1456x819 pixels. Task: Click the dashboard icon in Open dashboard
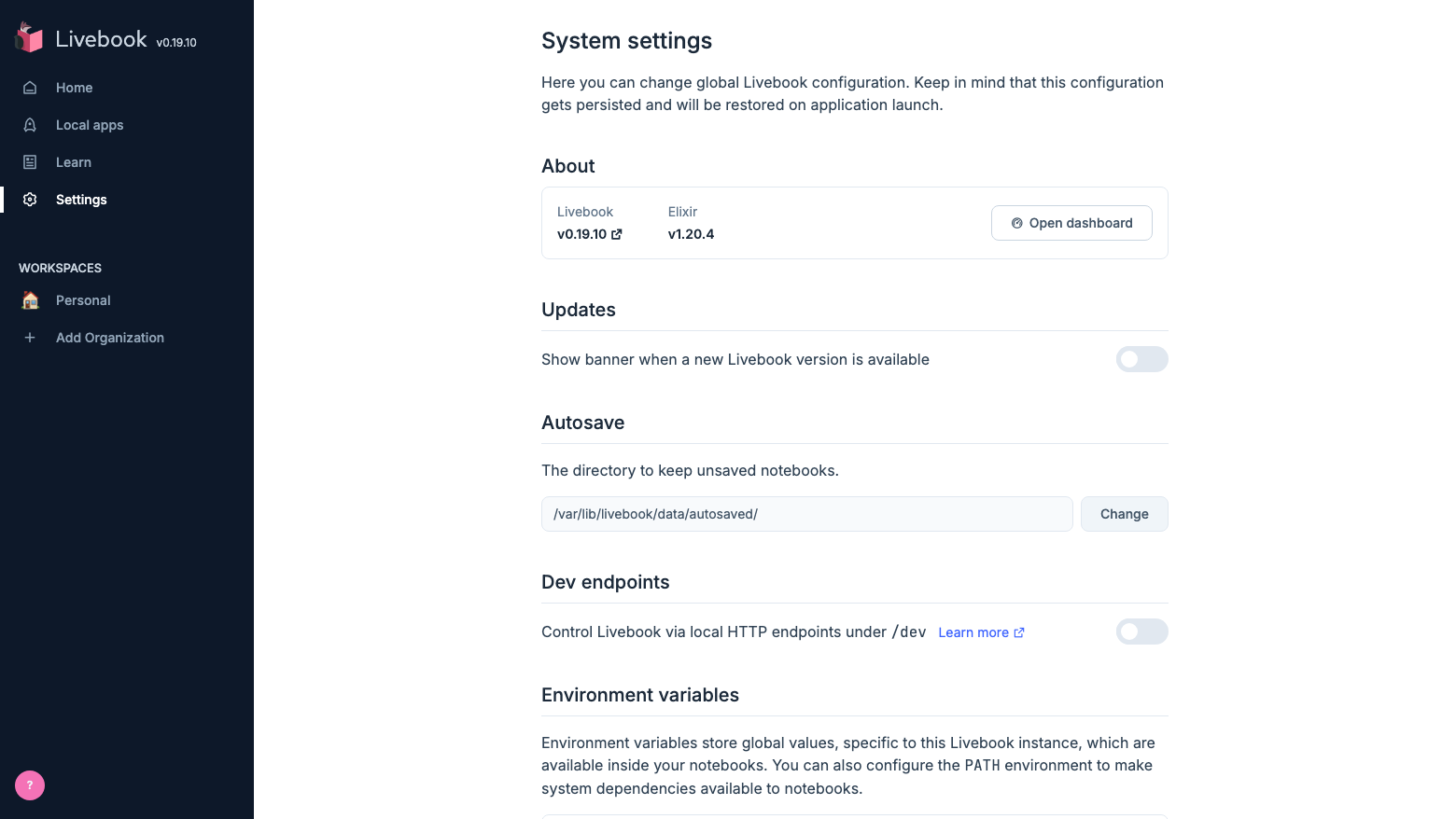point(1017,223)
